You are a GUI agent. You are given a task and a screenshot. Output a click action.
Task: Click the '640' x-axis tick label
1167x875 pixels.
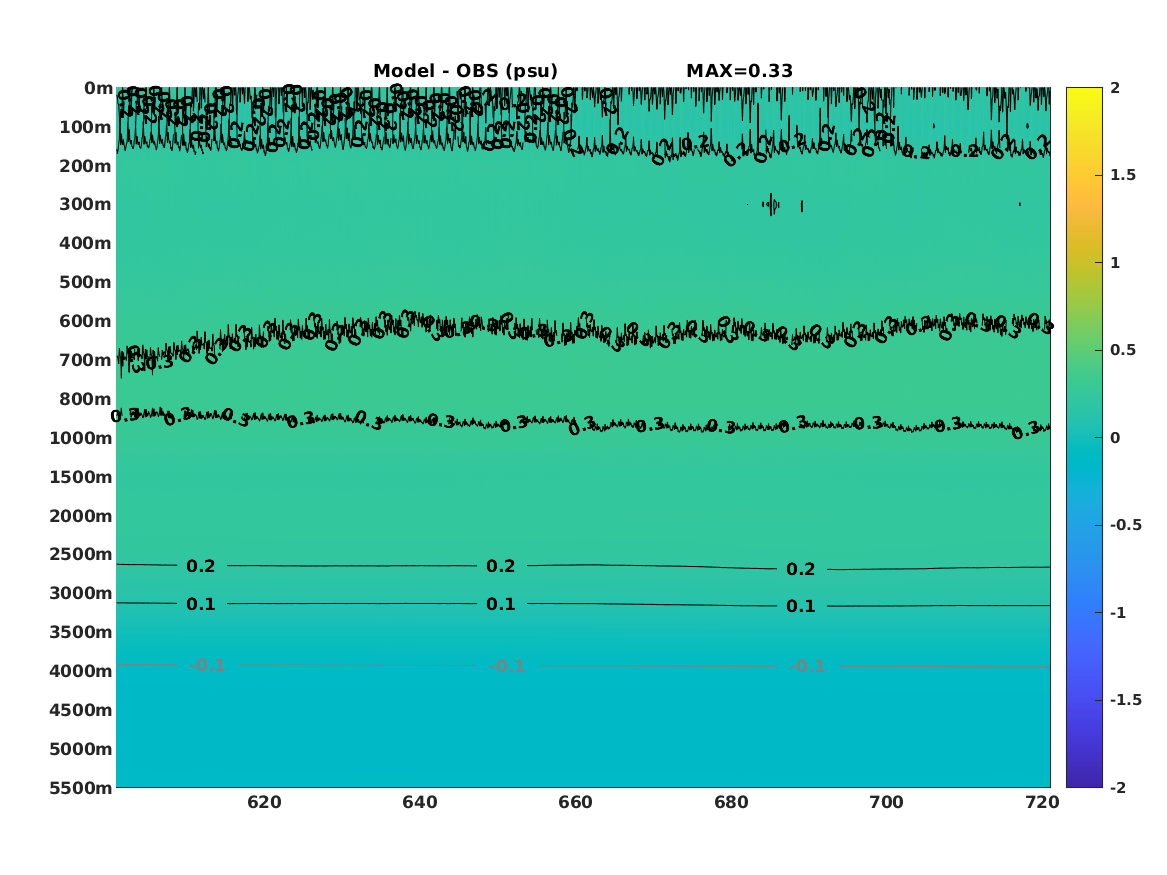pos(420,802)
